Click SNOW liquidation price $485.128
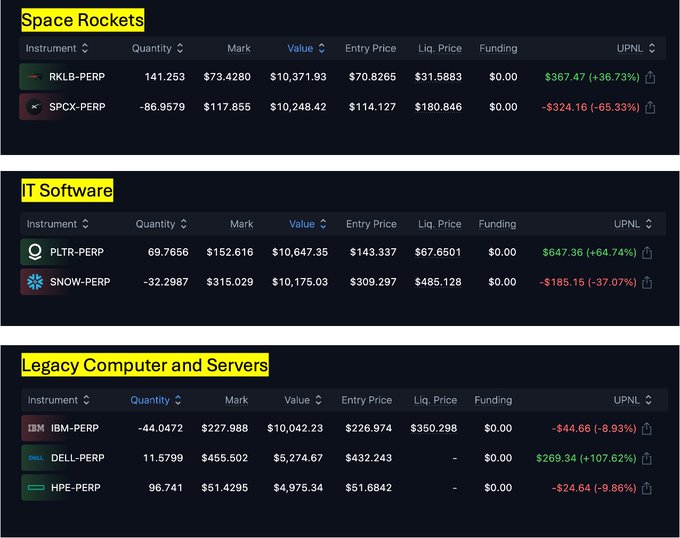This screenshot has height=538, width=680. click(438, 282)
